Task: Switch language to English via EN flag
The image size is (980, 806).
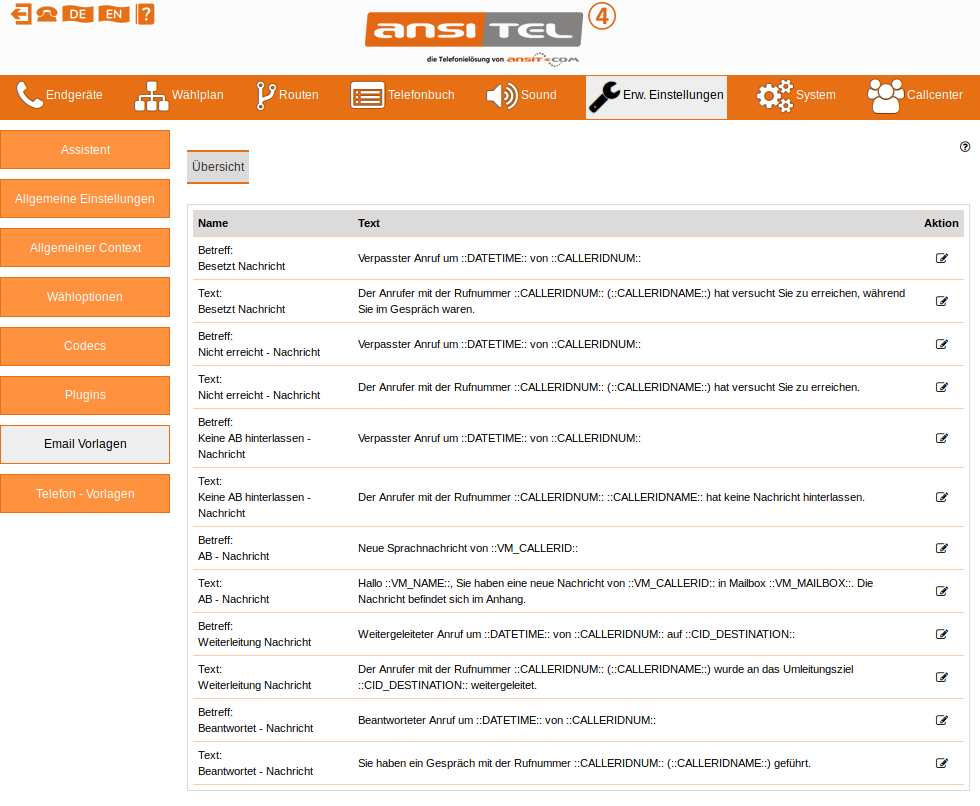Action: click(x=113, y=14)
